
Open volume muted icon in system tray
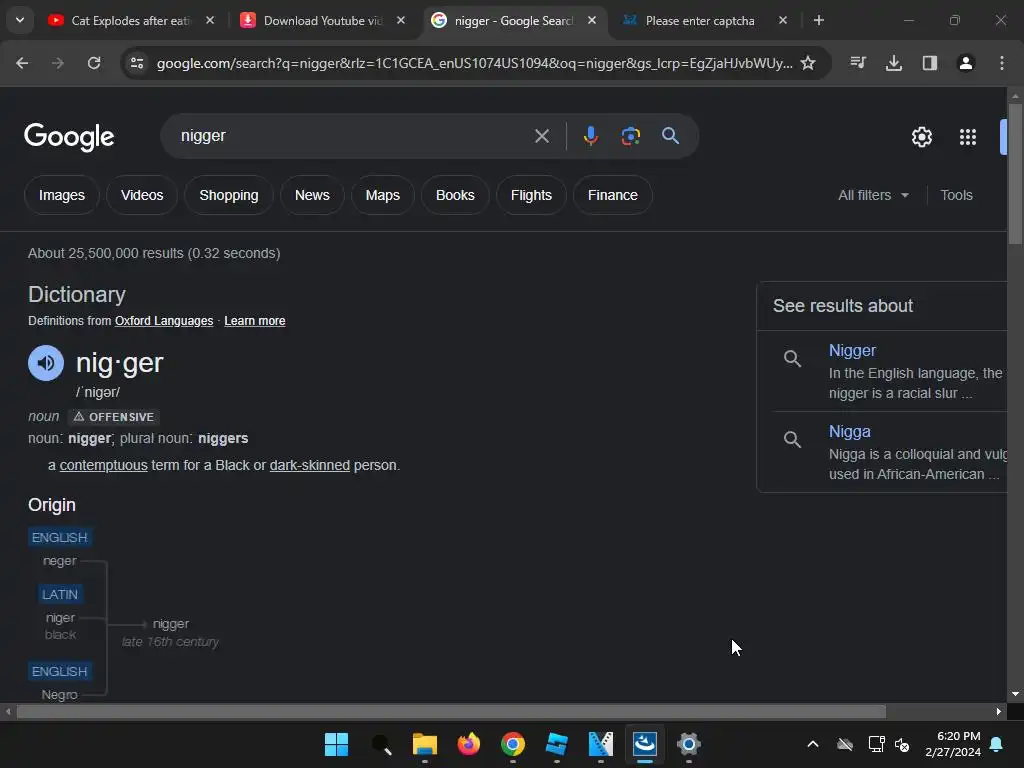[x=903, y=744]
